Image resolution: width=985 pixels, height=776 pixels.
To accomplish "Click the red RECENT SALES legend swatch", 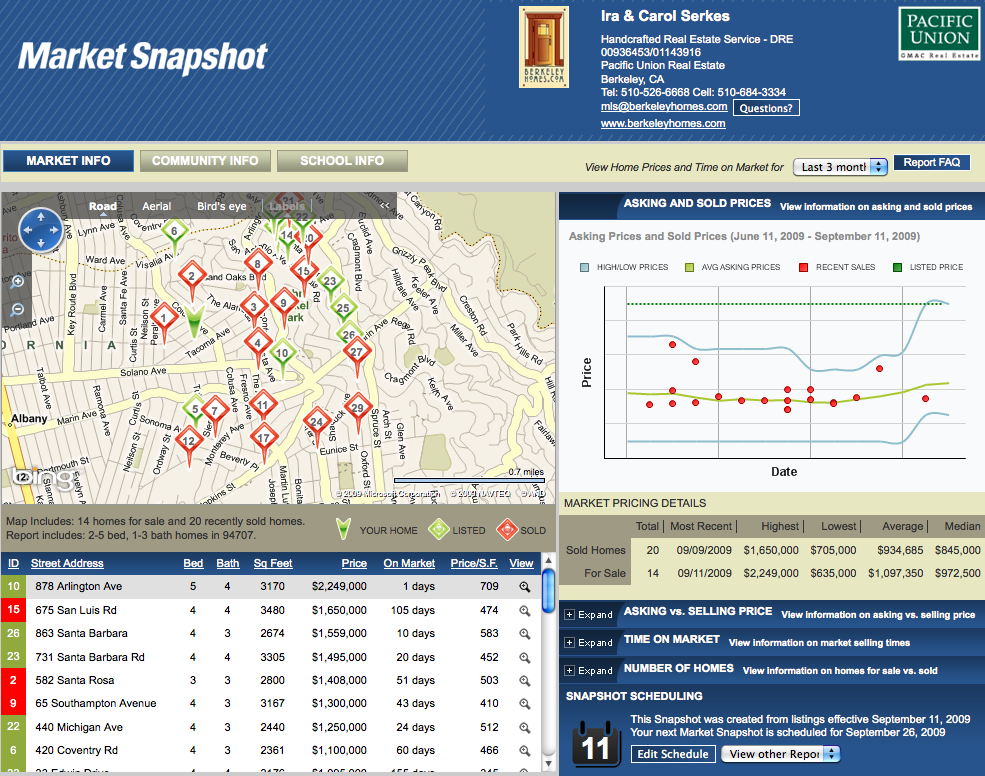I will 802,267.
